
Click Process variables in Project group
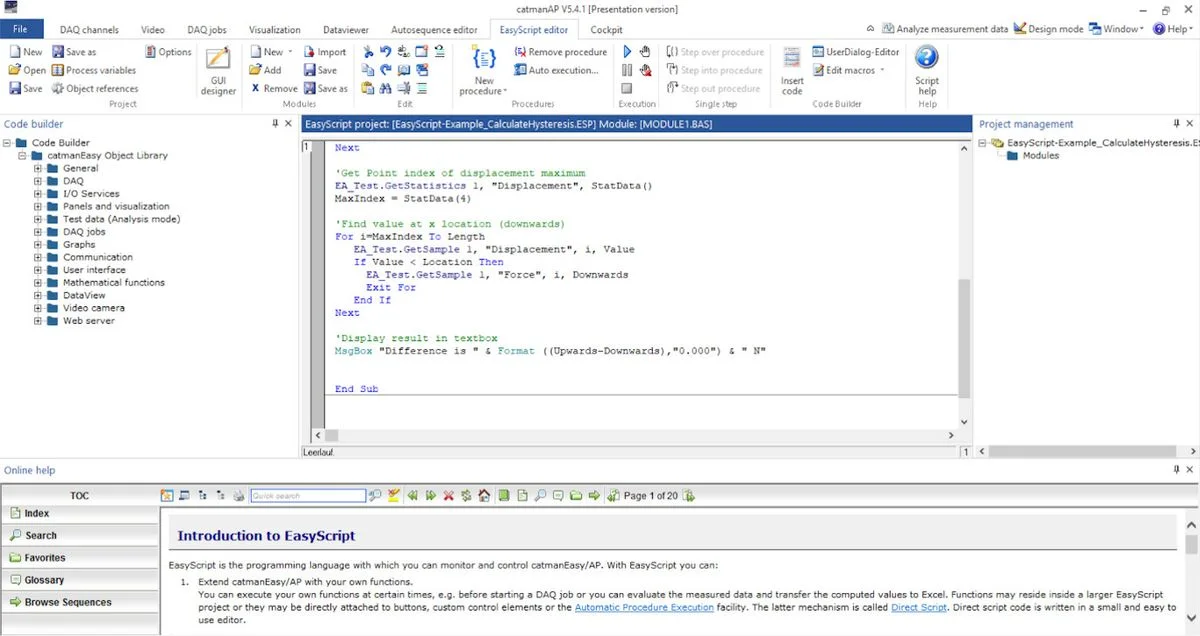tap(93, 70)
